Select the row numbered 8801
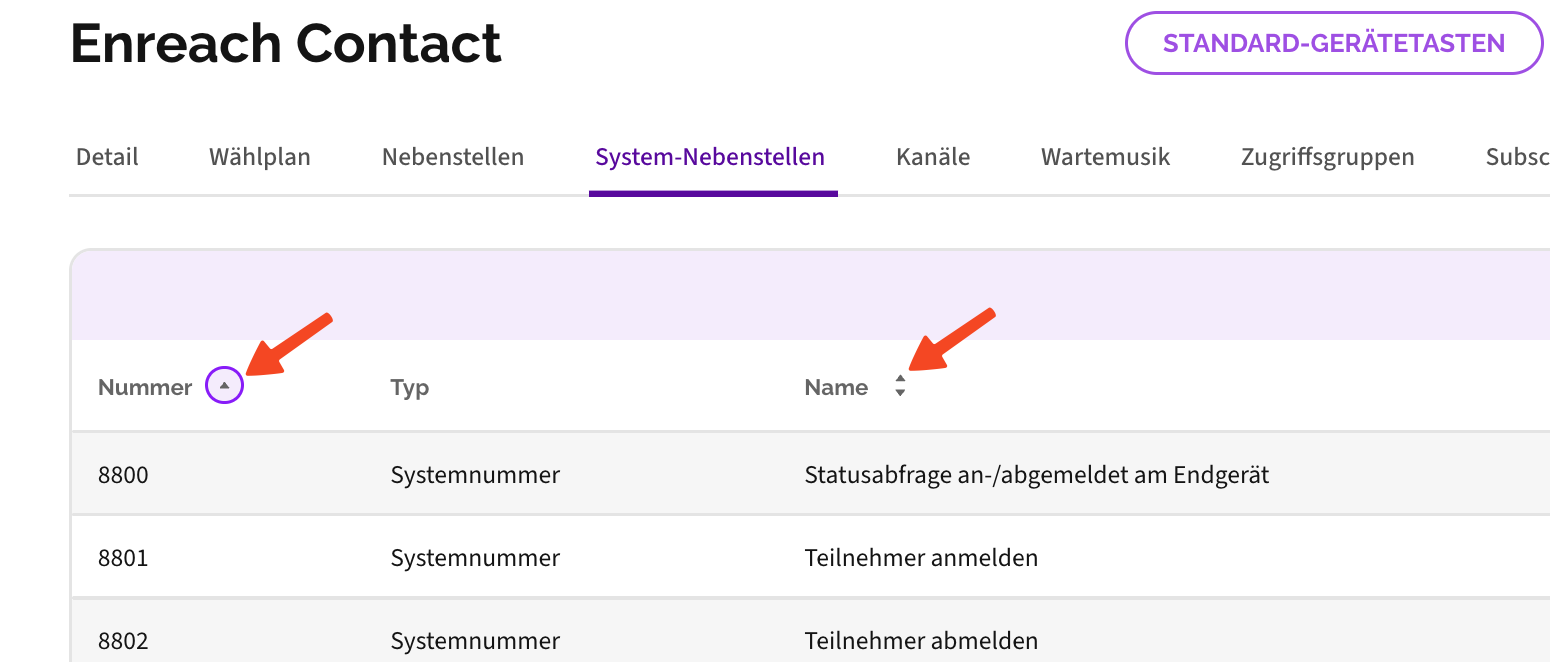Viewport: 1550px width, 662px height. [123, 558]
